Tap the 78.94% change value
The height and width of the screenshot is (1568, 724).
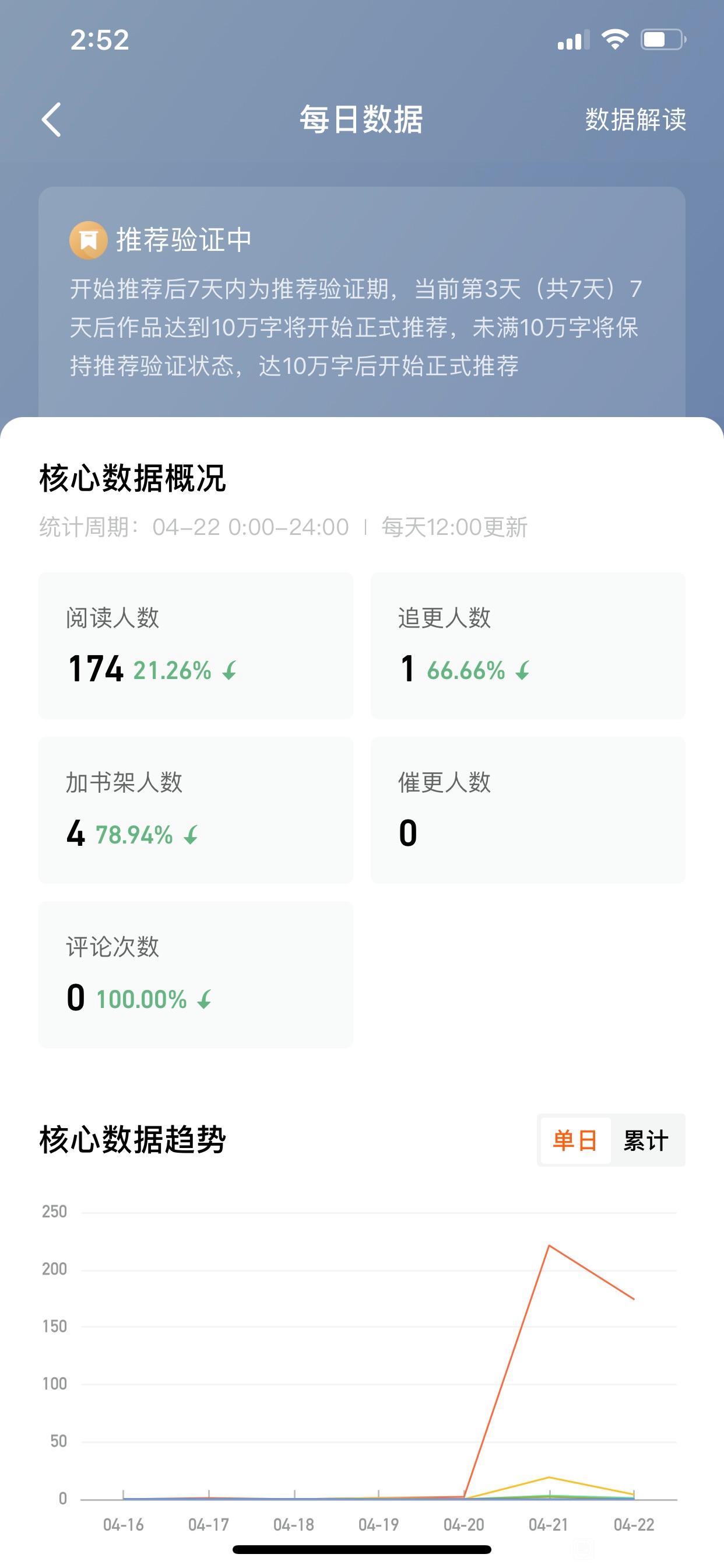point(135,835)
